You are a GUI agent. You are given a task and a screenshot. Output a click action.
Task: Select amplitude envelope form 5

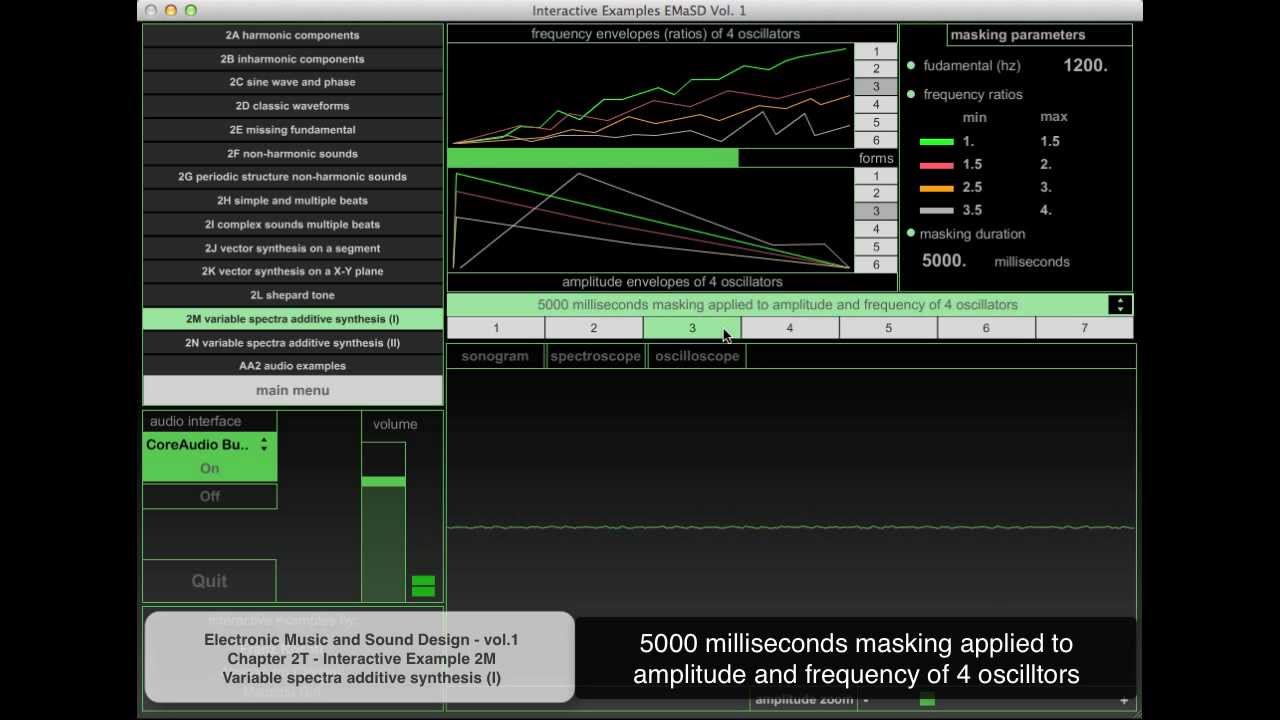(x=876, y=247)
